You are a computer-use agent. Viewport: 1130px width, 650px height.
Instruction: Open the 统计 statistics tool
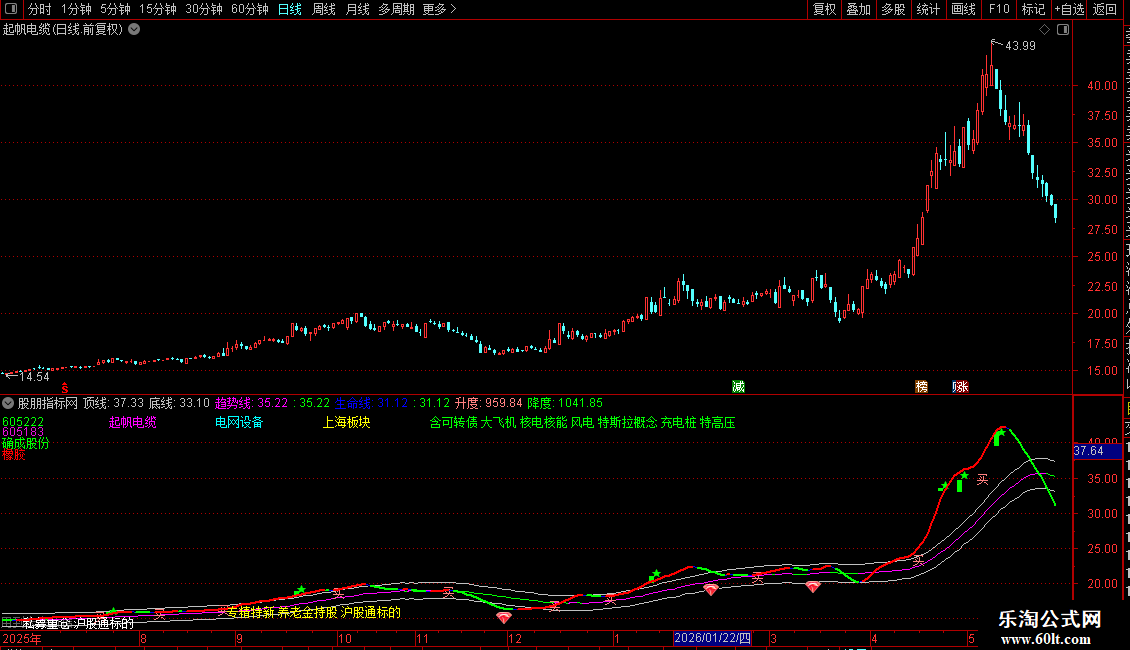coord(928,9)
